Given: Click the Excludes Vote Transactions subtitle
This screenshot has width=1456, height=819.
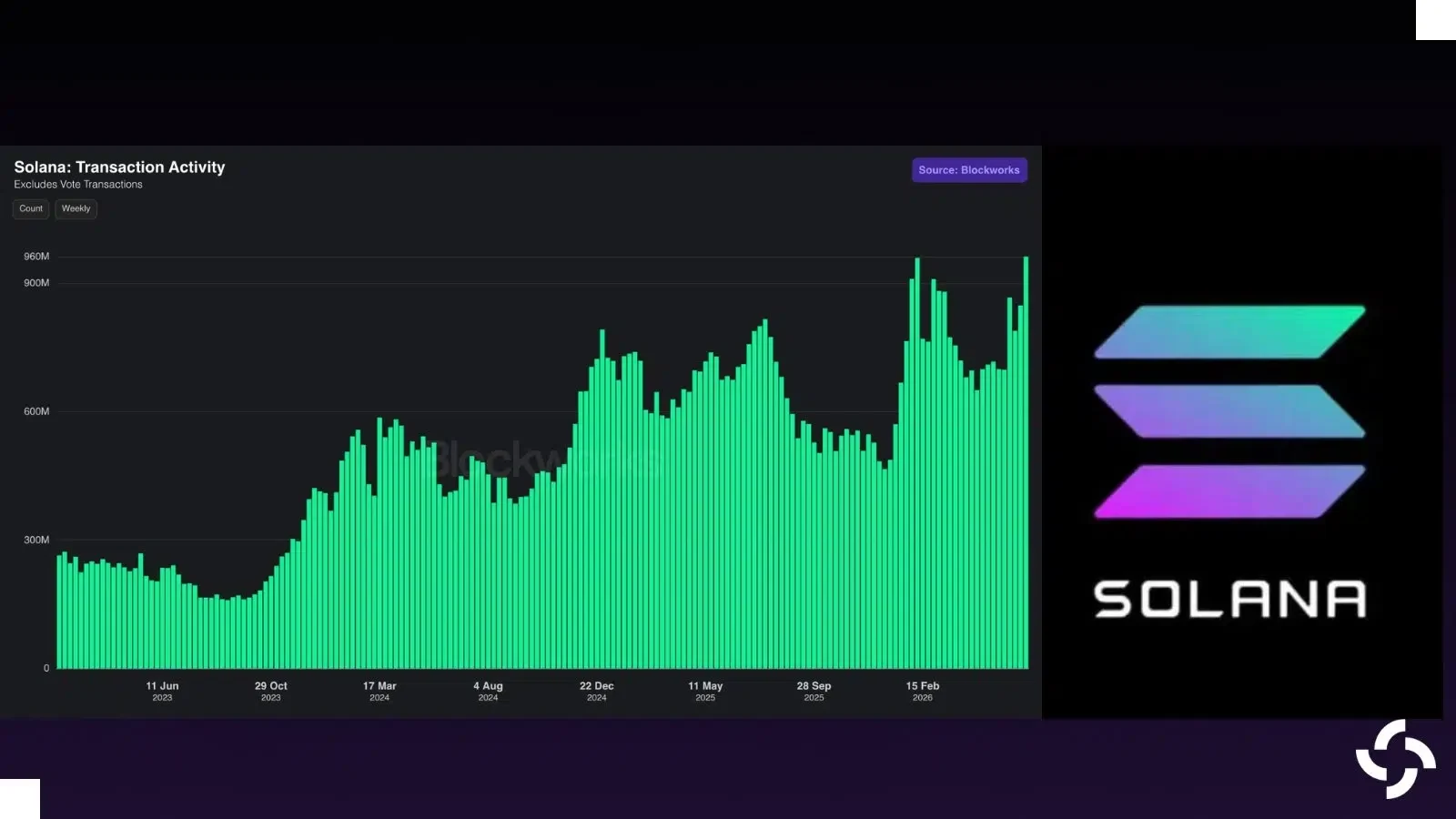Looking at the screenshot, I should [x=78, y=185].
